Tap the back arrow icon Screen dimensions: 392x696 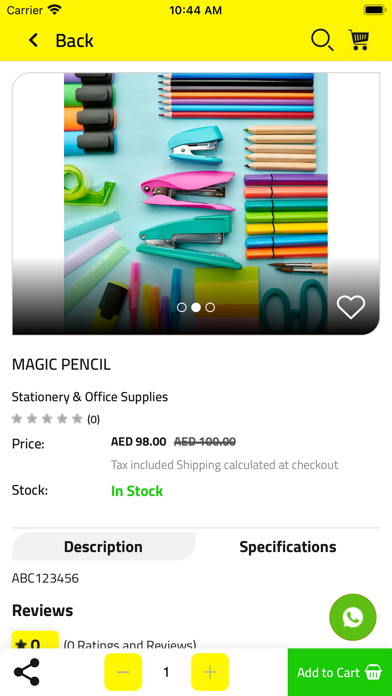pyautogui.click(x=33, y=40)
